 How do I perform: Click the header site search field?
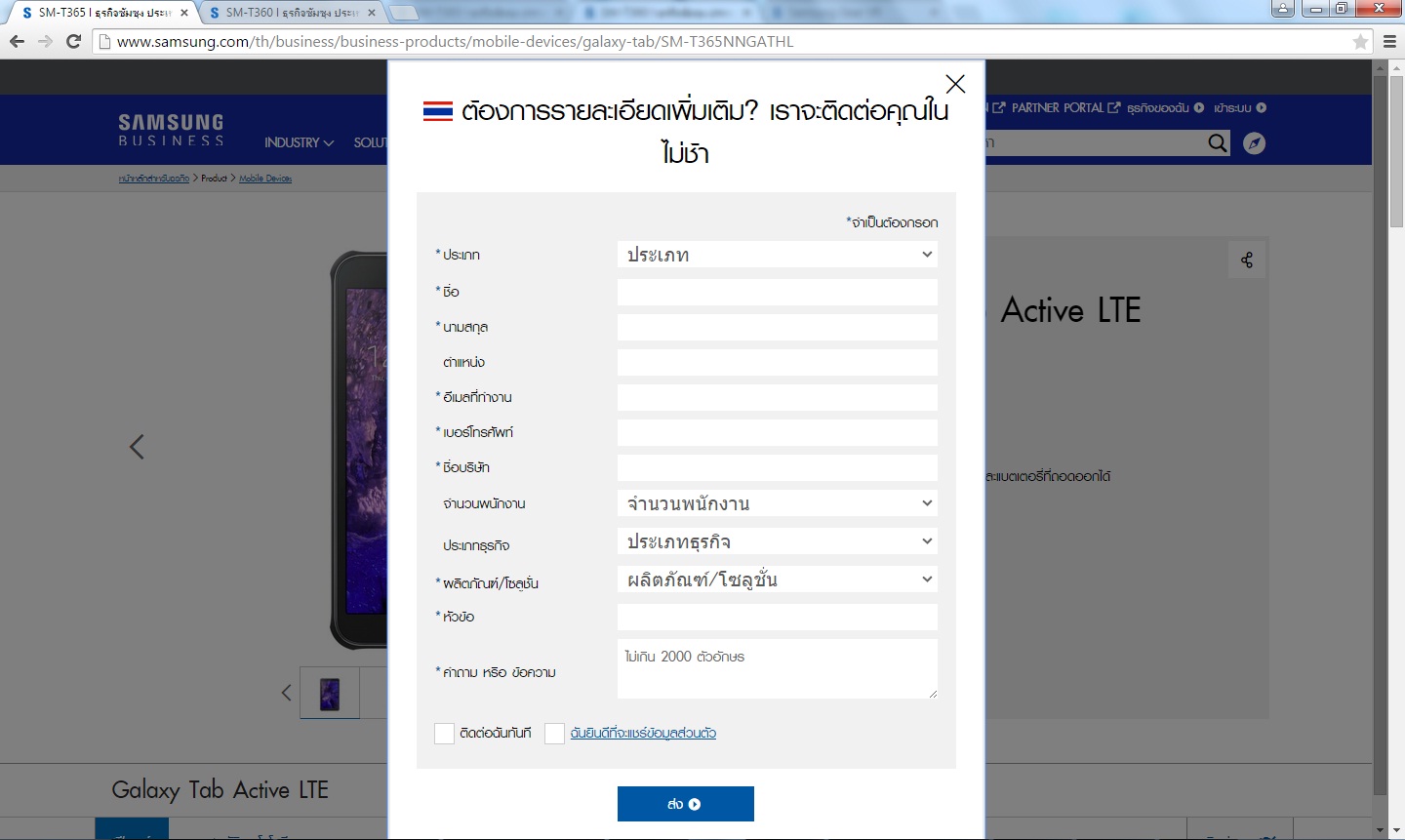pos(1093,143)
